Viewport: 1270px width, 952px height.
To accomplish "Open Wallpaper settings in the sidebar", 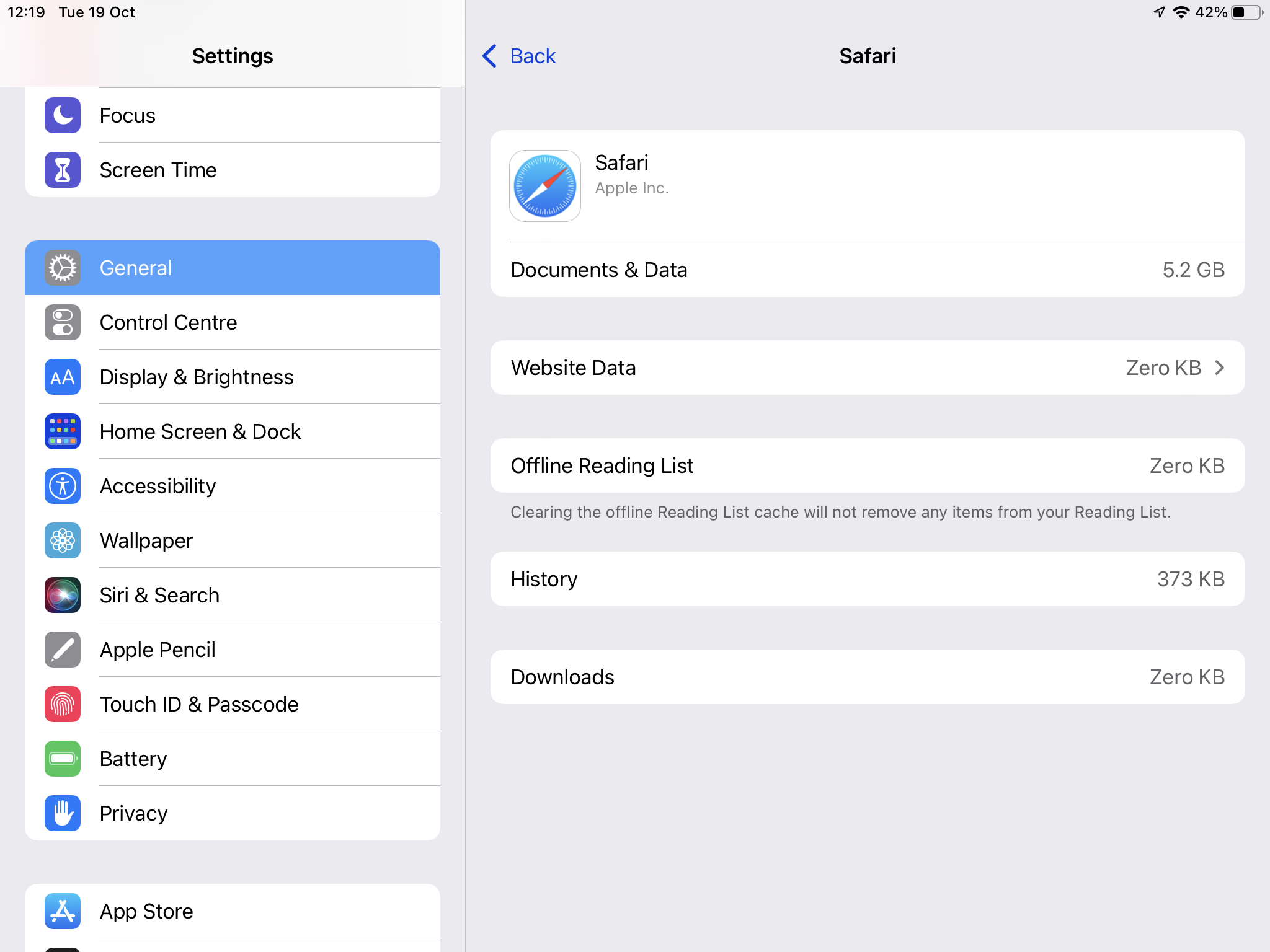I will 233,540.
